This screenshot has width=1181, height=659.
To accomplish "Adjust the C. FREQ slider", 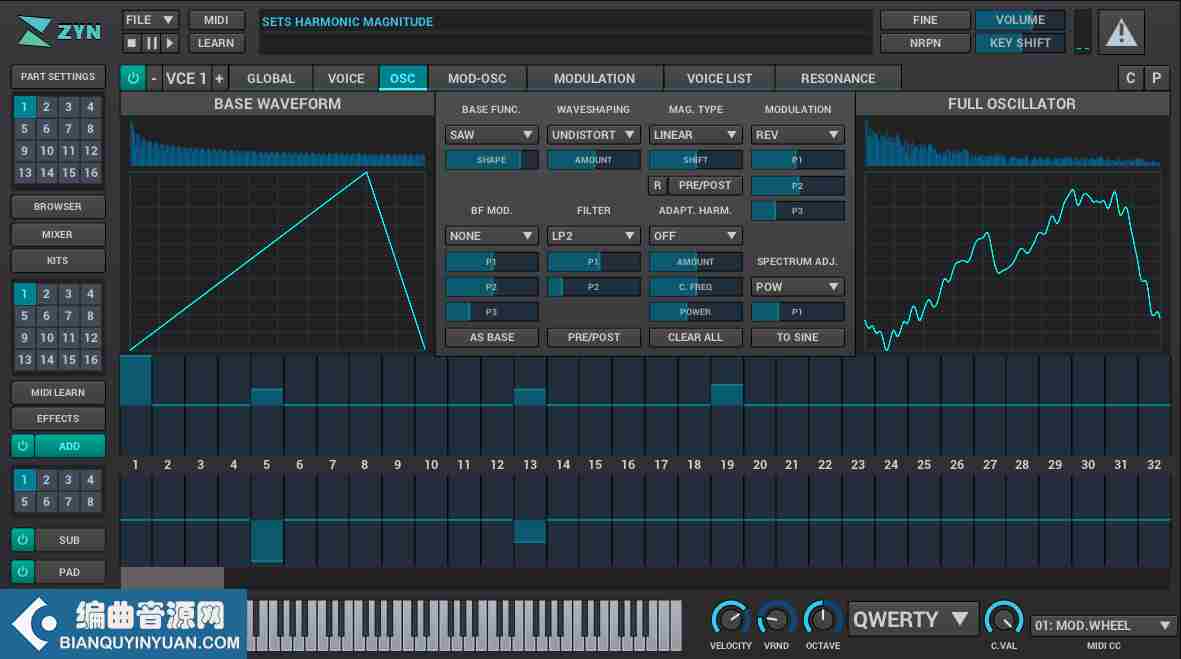I will (x=695, y=287).
